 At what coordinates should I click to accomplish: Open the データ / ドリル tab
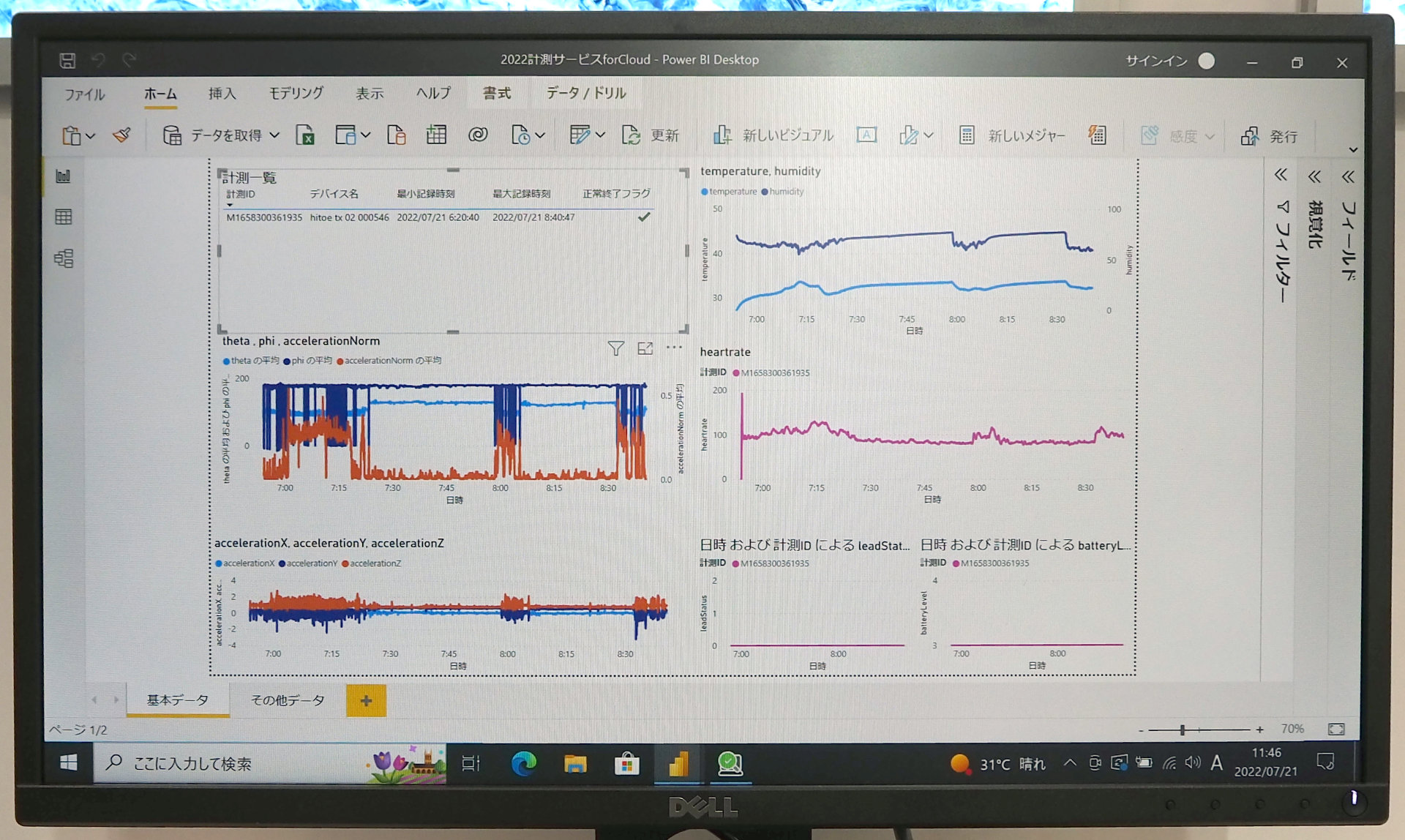586,94
